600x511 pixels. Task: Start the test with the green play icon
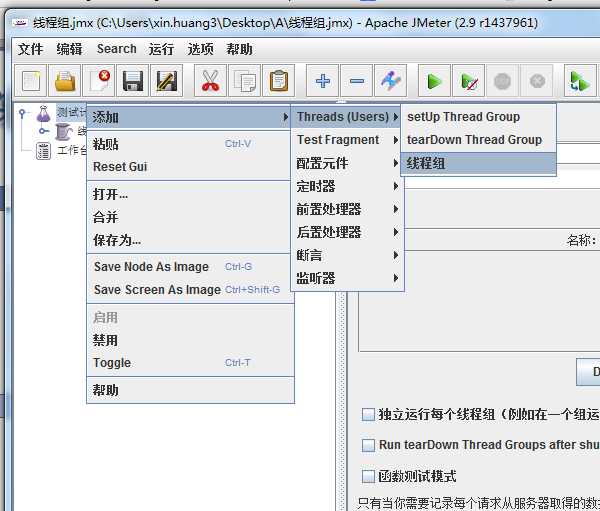(x=434, y=81)
